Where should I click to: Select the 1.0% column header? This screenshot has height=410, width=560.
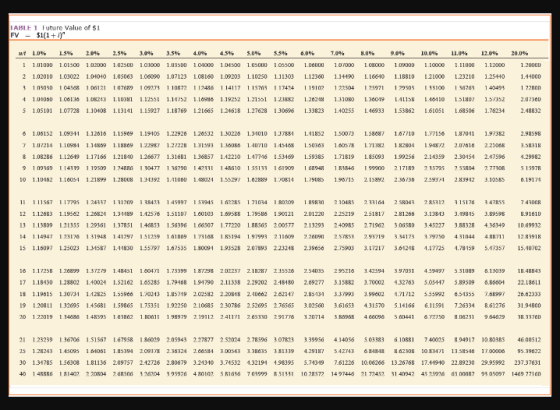(x=39, y=53)
